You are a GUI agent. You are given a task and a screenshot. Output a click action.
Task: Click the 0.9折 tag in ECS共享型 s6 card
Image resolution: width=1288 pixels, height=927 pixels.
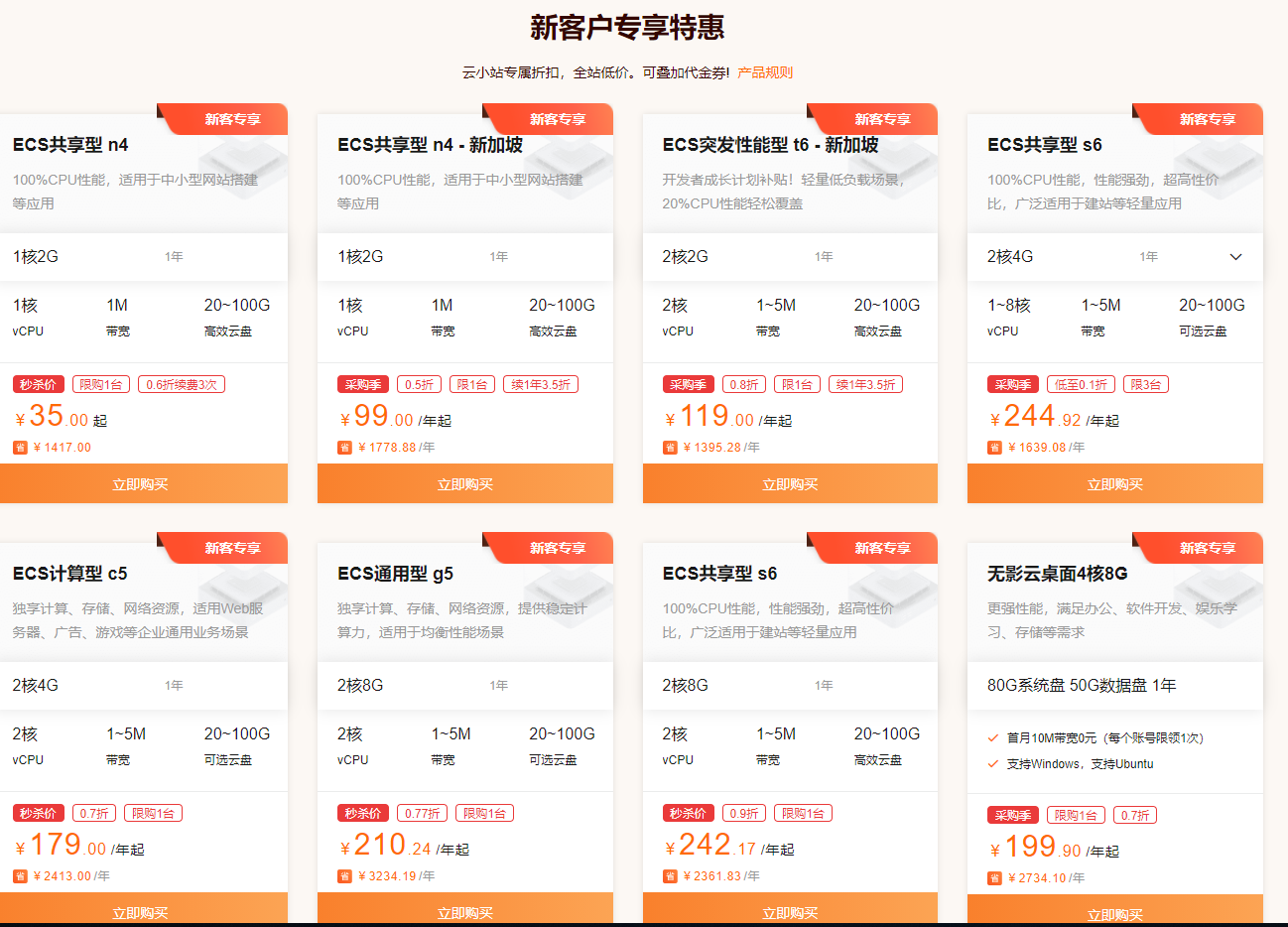(744, 813)
